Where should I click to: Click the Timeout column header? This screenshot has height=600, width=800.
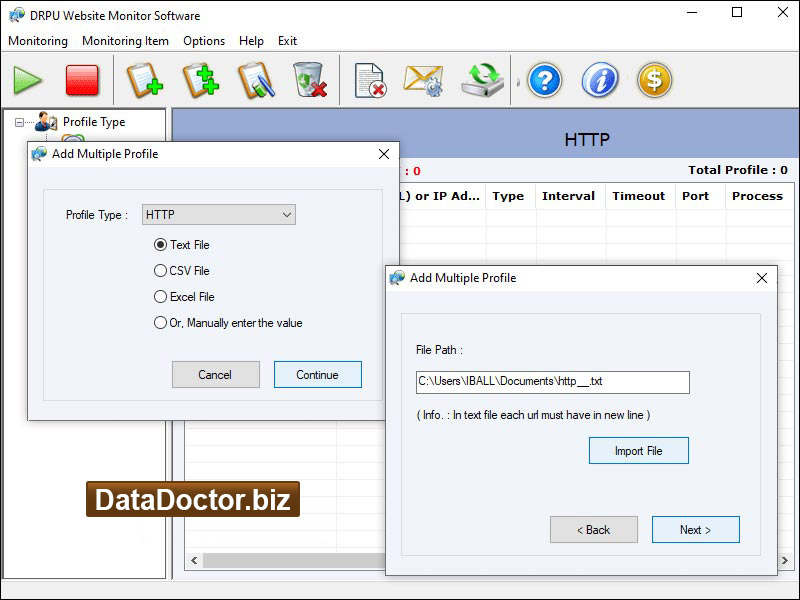[639, 196]
